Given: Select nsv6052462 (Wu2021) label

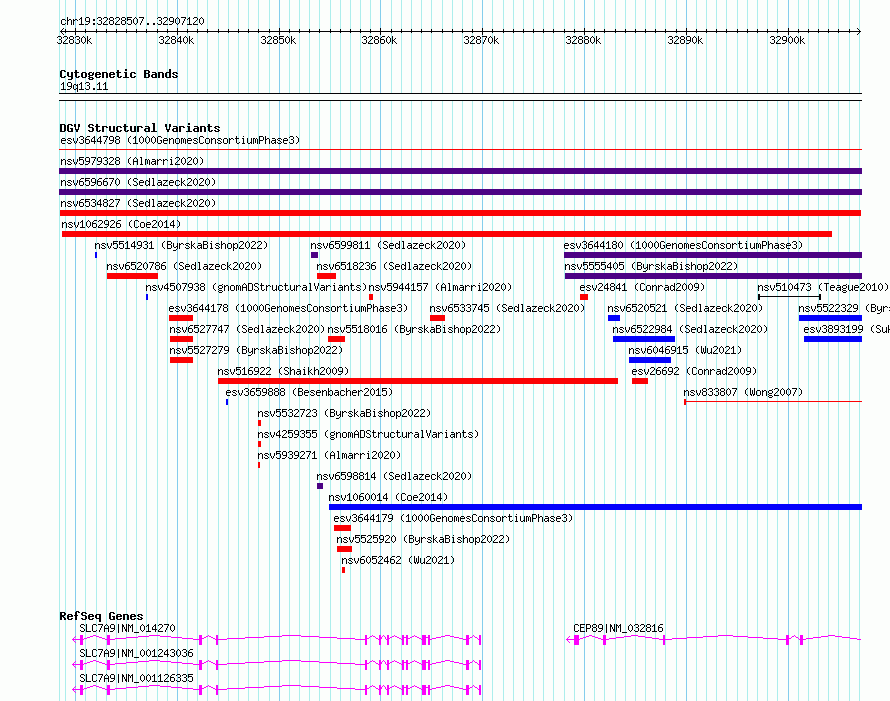Looking at the screenshot, I should pyautogui.click(x=398, y=560).
